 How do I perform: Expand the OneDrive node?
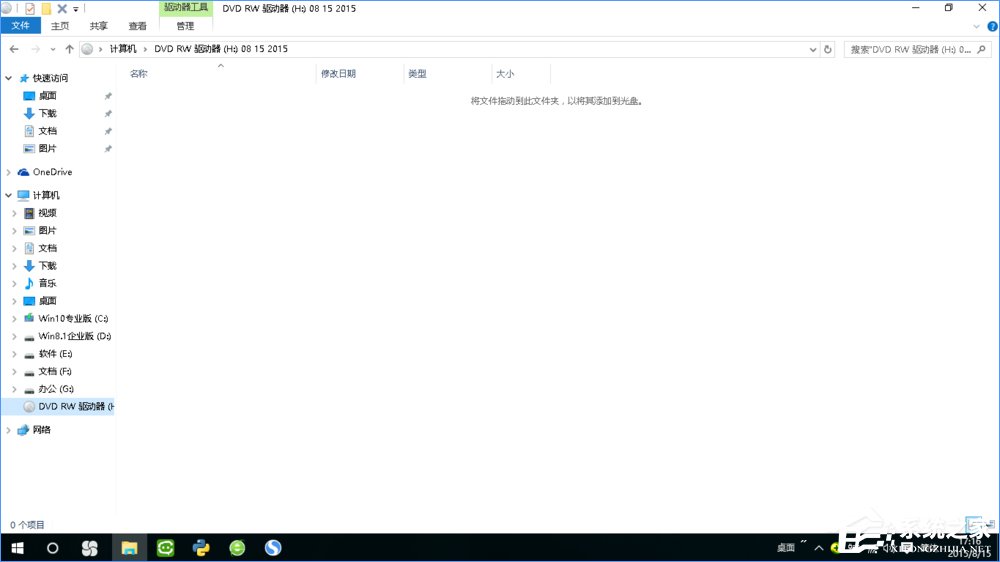[x=8, y=172]
